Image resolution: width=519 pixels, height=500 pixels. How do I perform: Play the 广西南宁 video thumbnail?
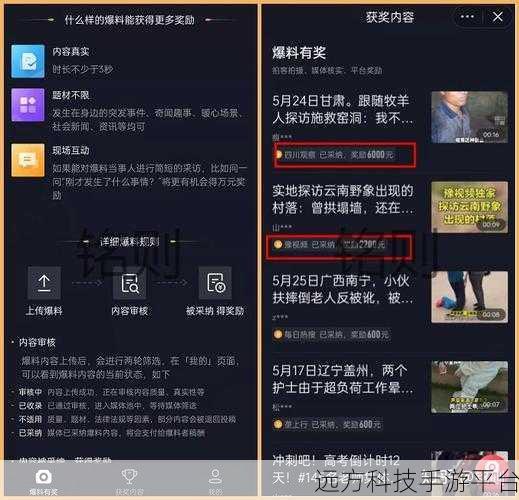pyautogui.click(x=469, y=297)
